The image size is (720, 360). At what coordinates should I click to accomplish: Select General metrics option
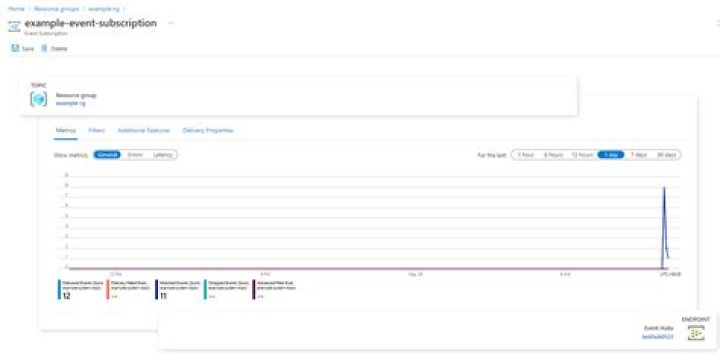(107, 155)
